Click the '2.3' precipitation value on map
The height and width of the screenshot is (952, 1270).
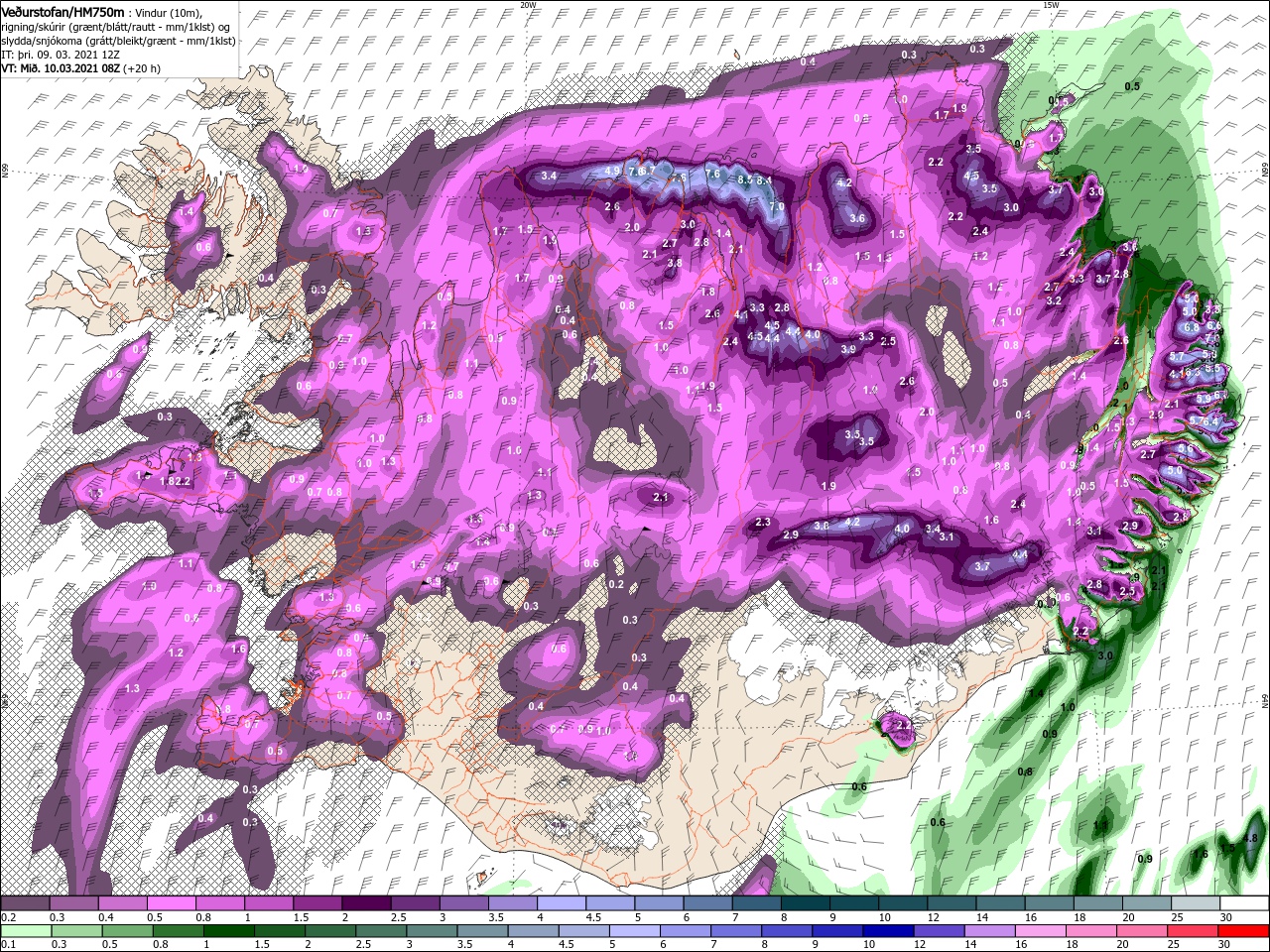click(763, 522)
